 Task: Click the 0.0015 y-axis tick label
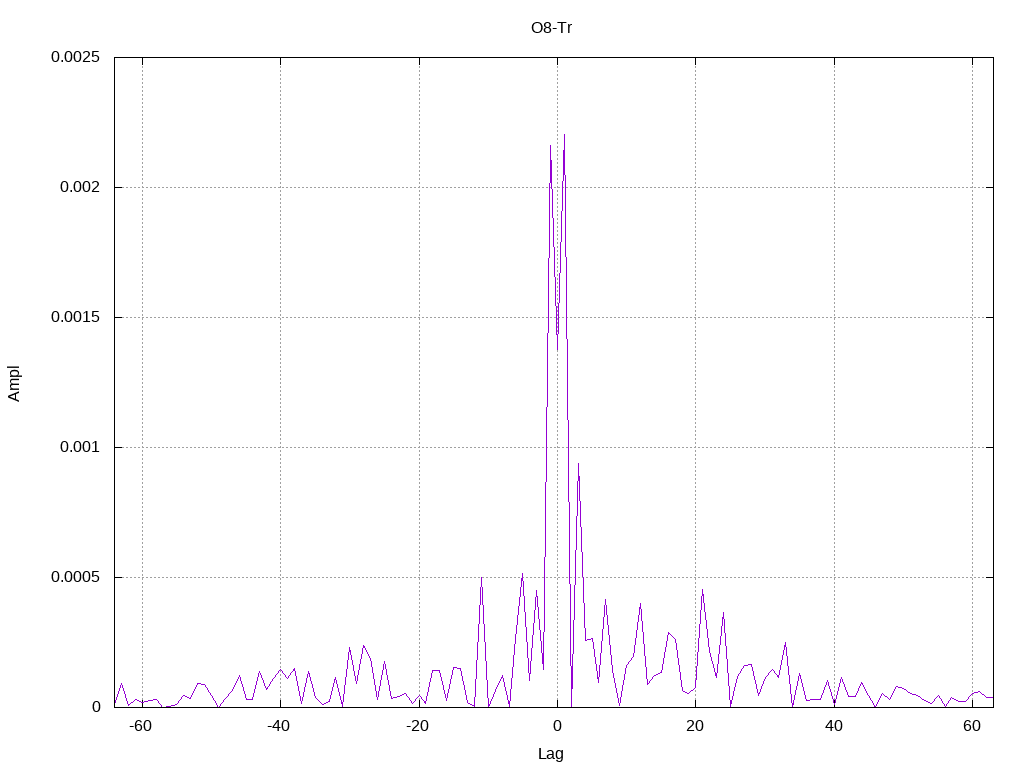[x=76, y=317]
